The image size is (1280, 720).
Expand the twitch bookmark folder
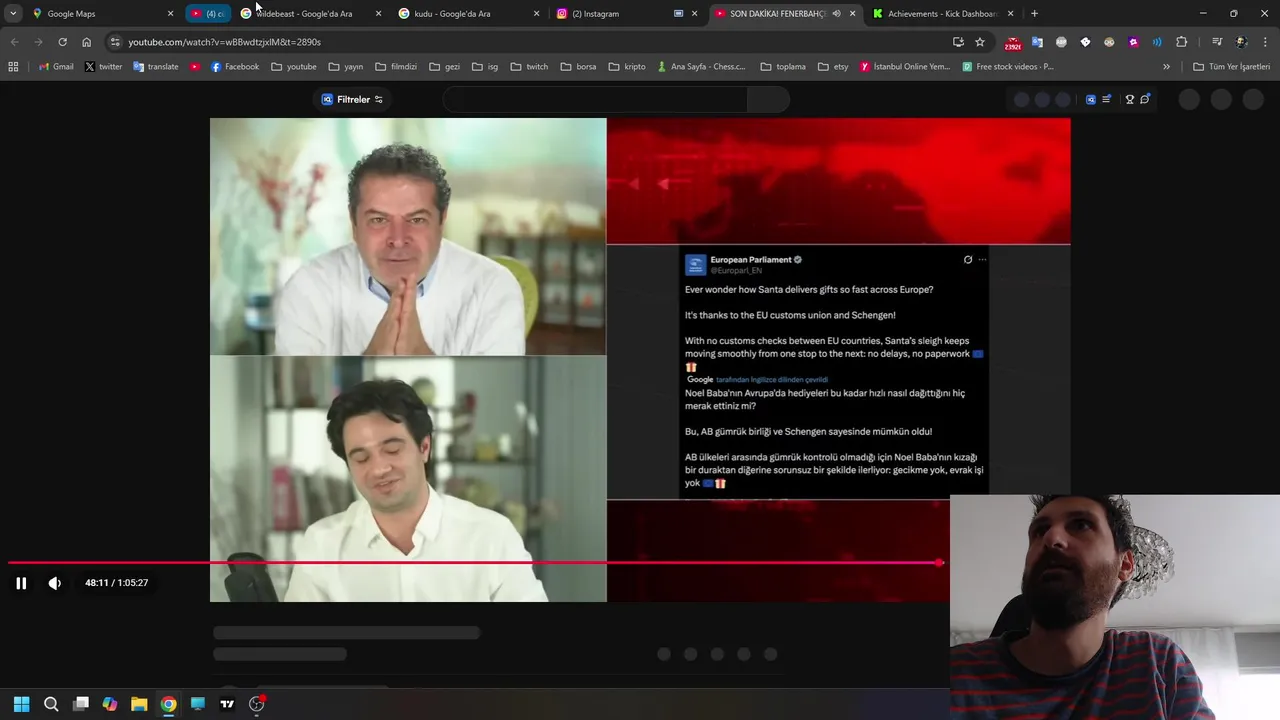pyautogui.click(x=529, y=67)
